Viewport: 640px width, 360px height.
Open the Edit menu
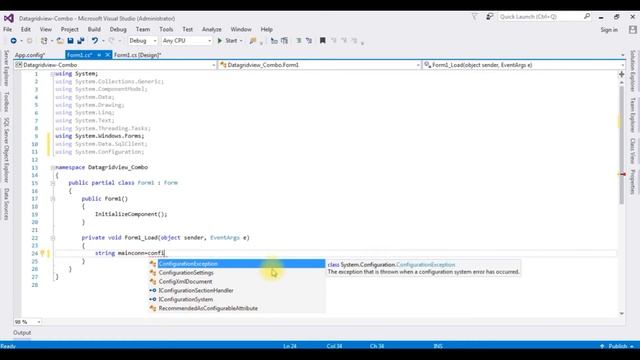click(x=26, y=29)
